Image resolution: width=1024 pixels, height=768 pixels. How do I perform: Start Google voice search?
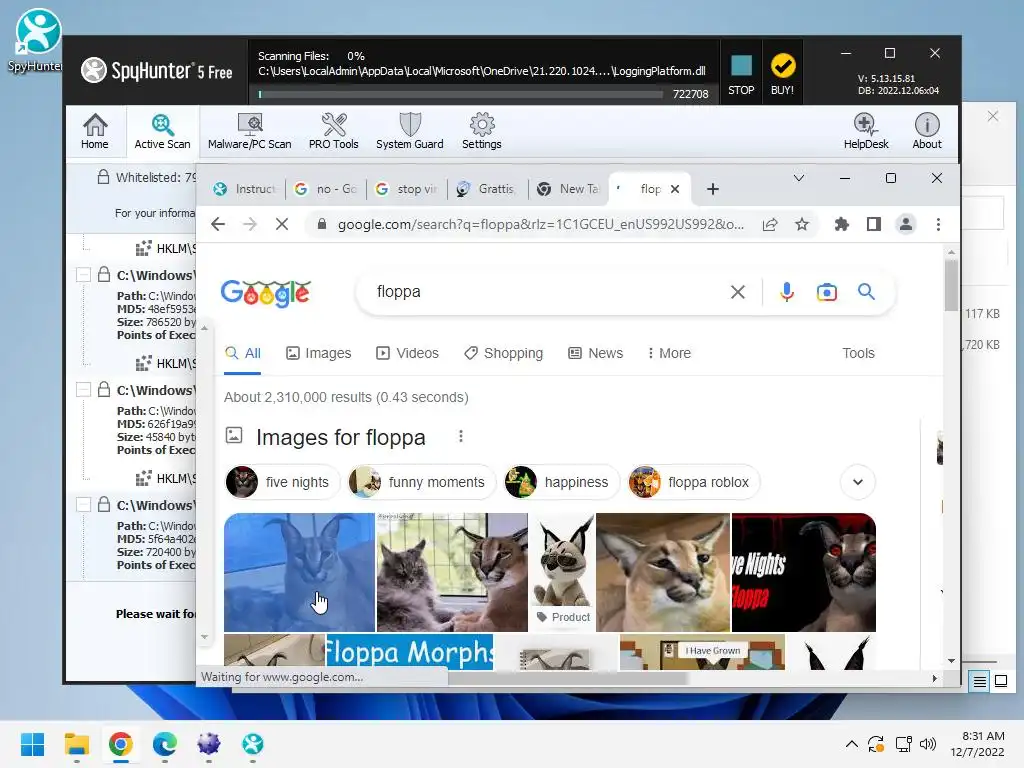click(787, 292)
